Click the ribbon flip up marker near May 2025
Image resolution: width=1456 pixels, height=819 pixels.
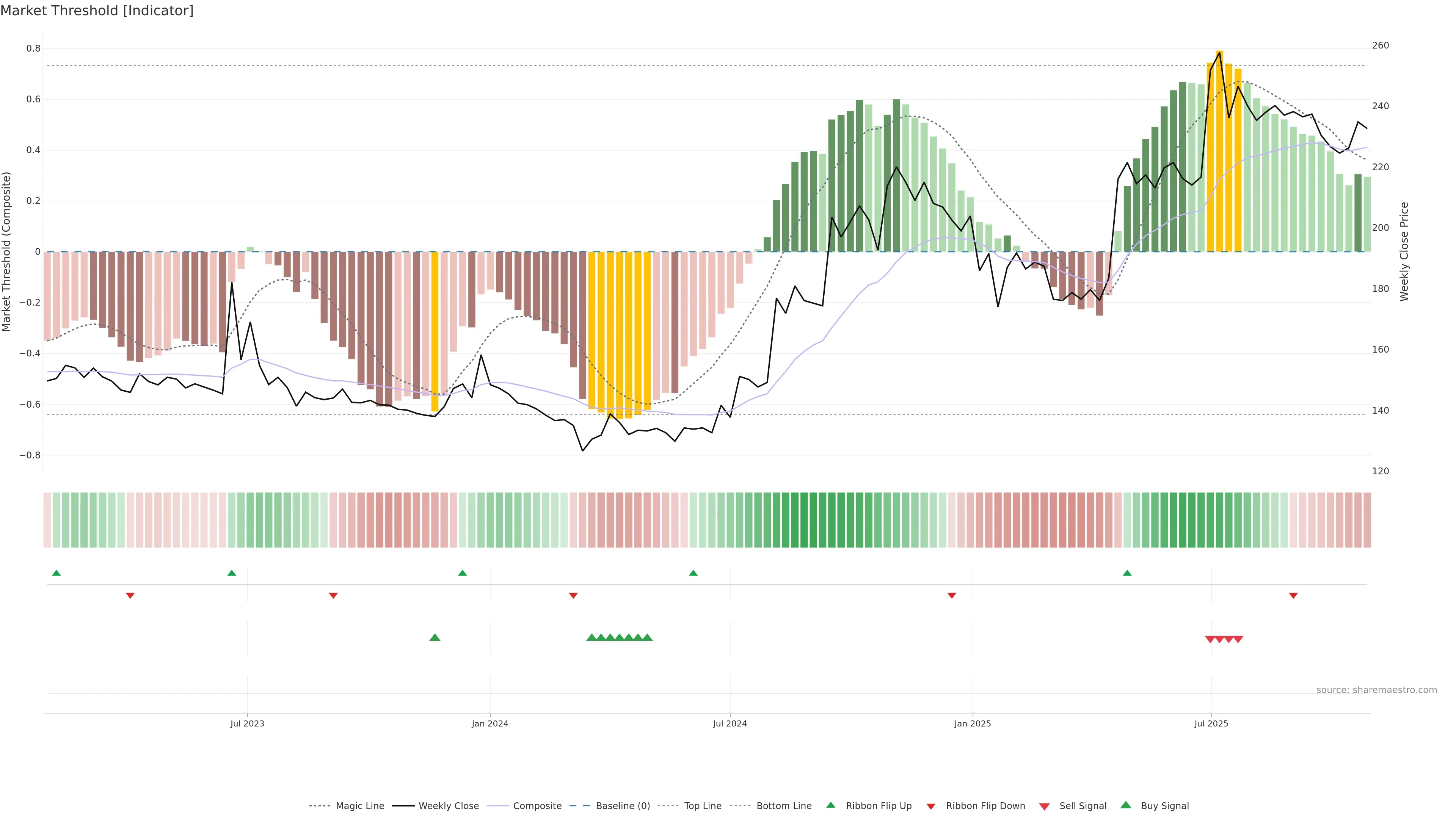[1127, 573]
